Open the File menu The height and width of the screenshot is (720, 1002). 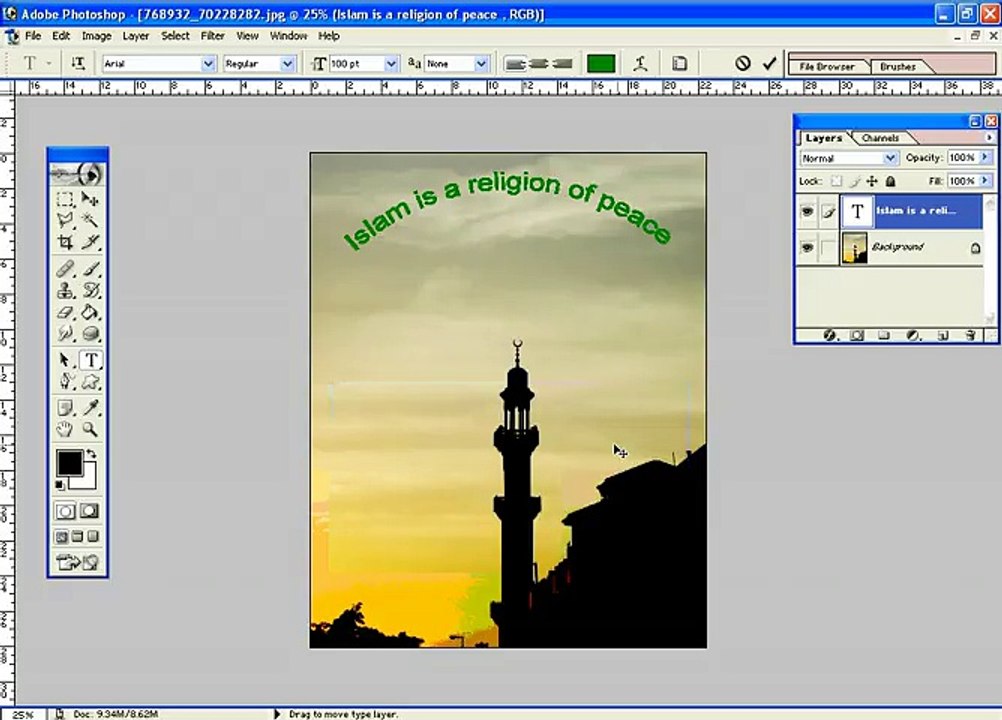[33, 36]
